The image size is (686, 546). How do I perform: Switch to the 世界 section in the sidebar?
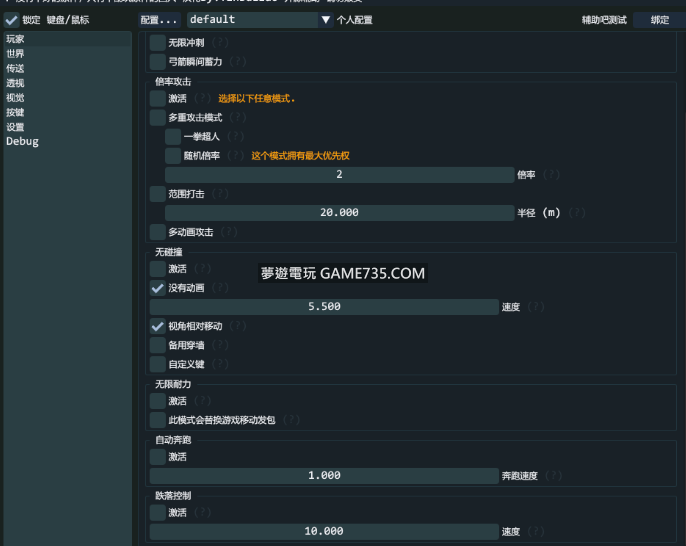[x=16, y=54]
